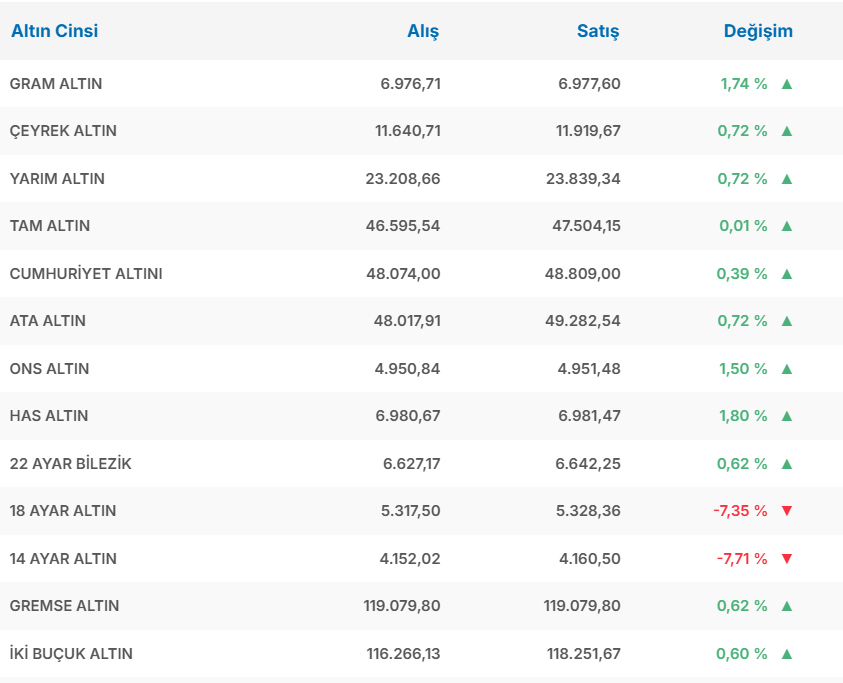Open the YARIM ALTIN details
The image size is (843, 683).
(x=57, y=179)
